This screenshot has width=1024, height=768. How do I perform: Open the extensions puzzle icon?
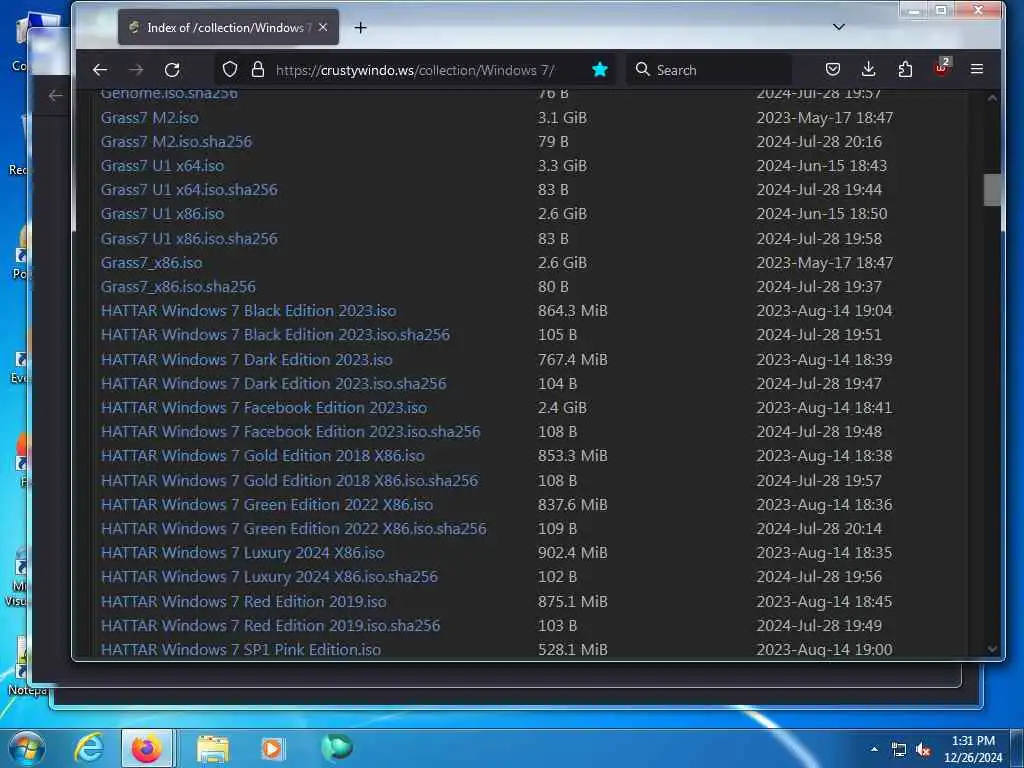click(x=905, y=69)
